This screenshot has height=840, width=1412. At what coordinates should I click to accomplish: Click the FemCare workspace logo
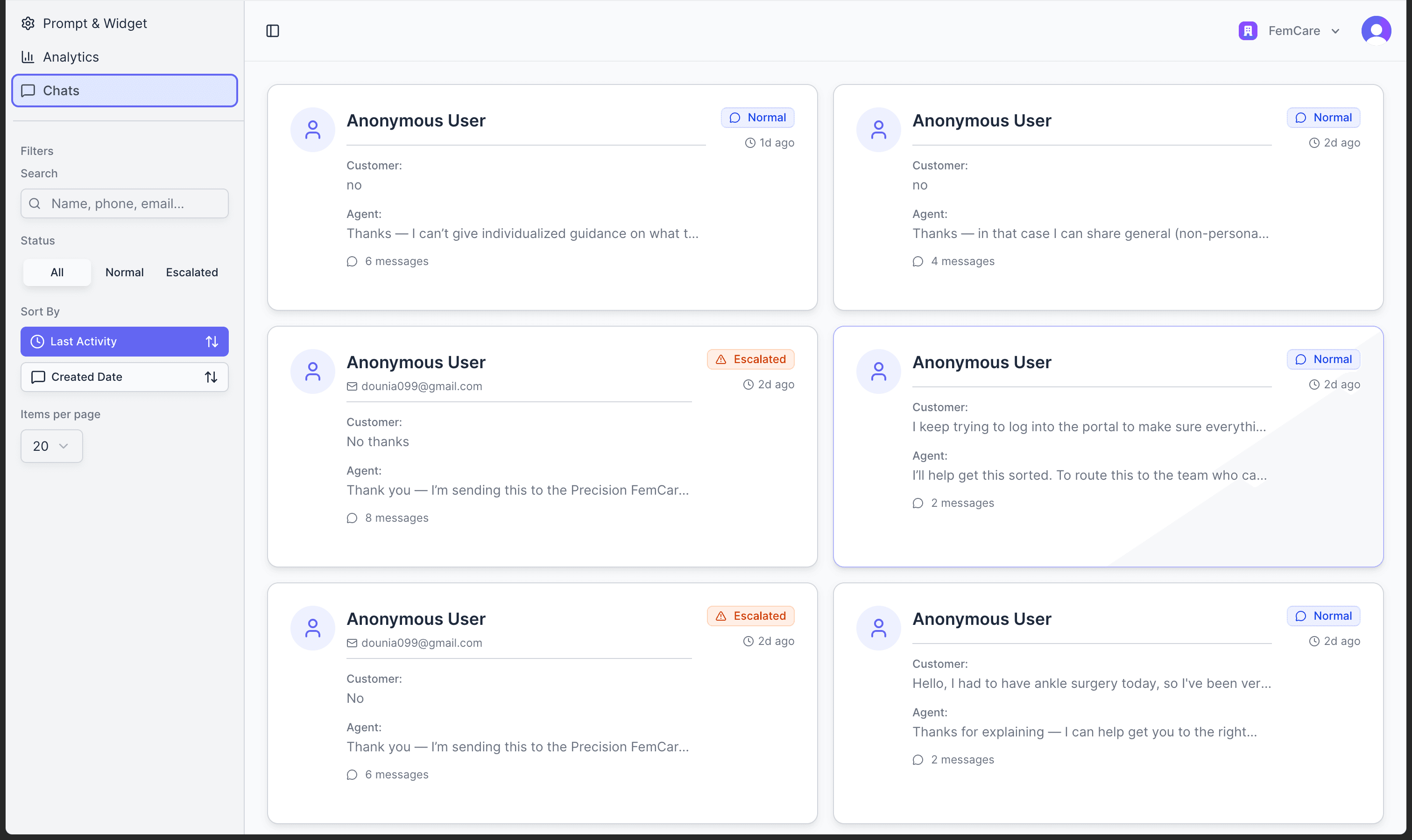(x=1248, y=30)
